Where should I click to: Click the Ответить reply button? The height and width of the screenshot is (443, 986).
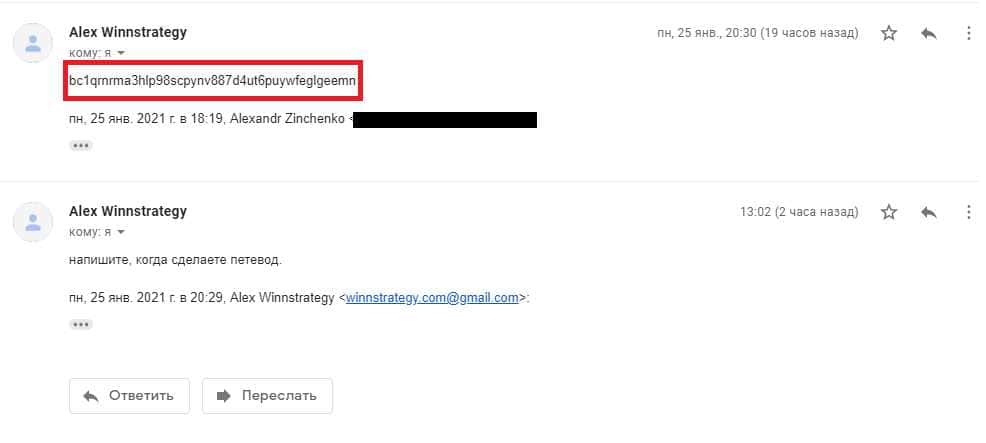pos(129,396)
